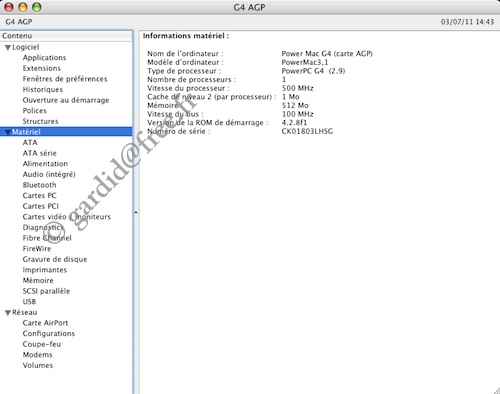
Task: Collapse the Logiciel disclosure triangle
Action: click(x=8, y=48)
